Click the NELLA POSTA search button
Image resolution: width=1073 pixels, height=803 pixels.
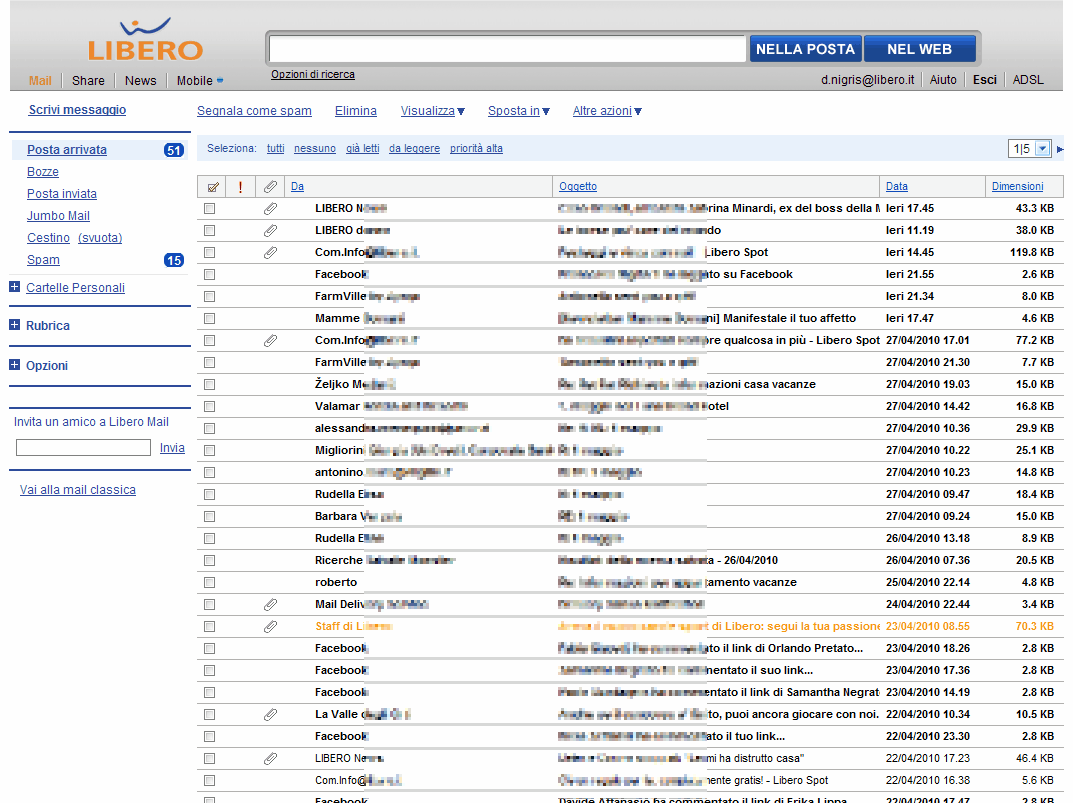805,49
